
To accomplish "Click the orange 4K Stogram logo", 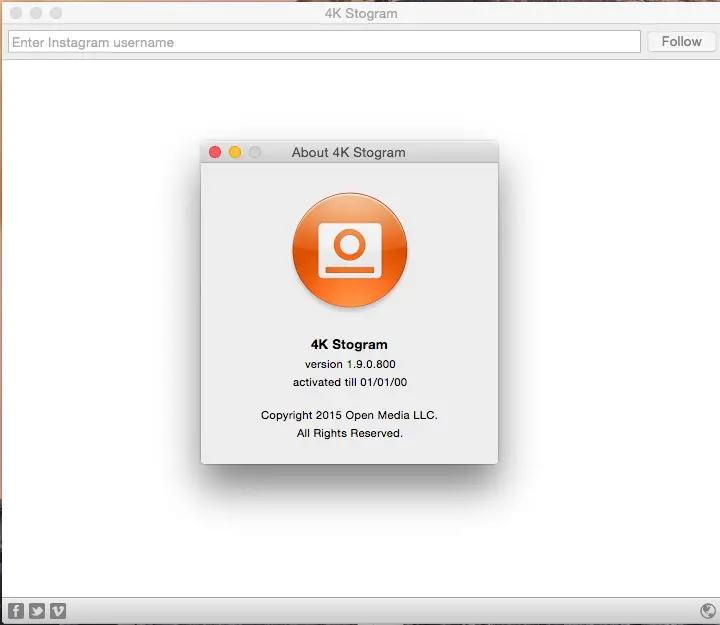I will click(x=349, y=250).
